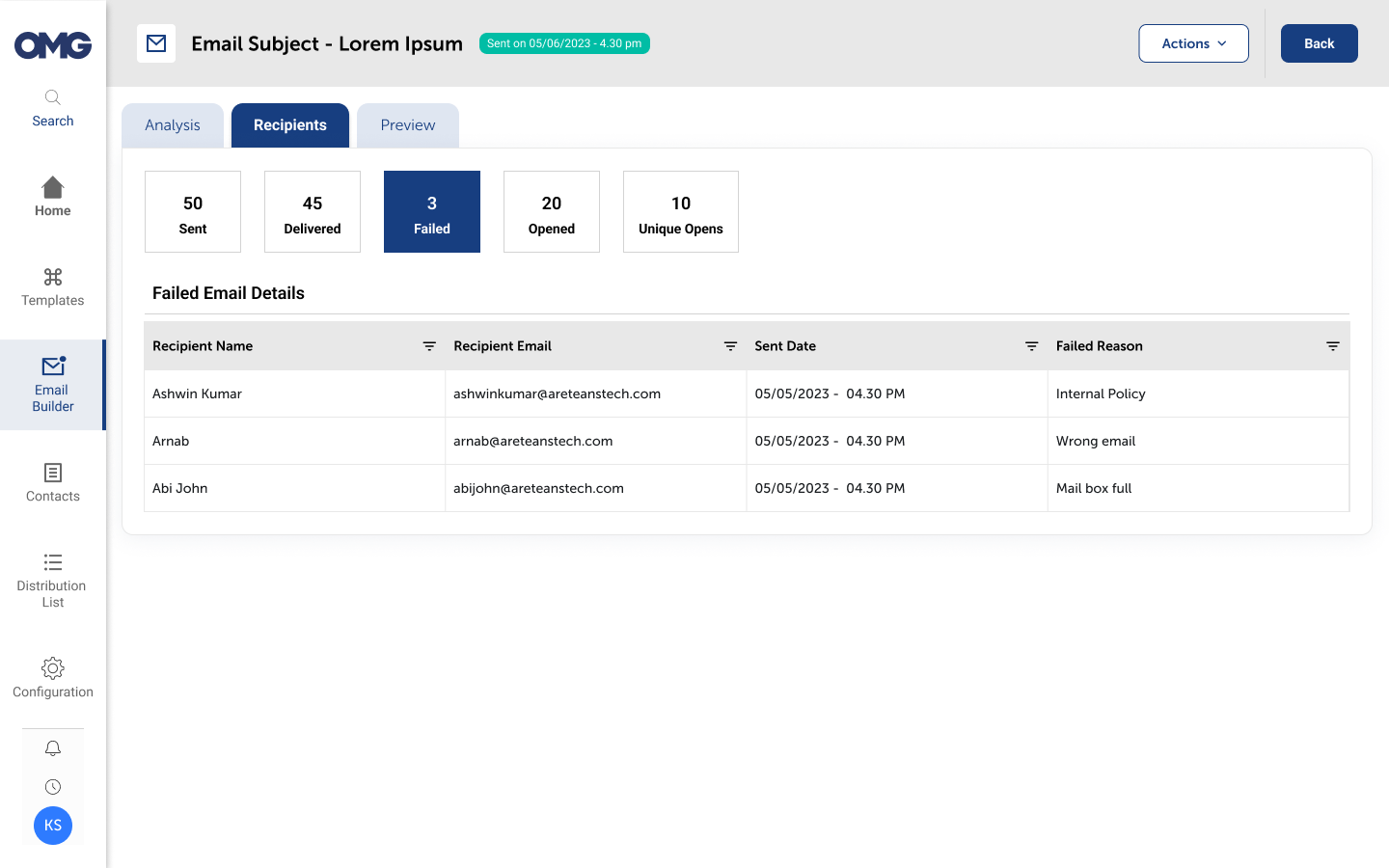
Task: Open the history clock icon
Action: coord(53,787)
